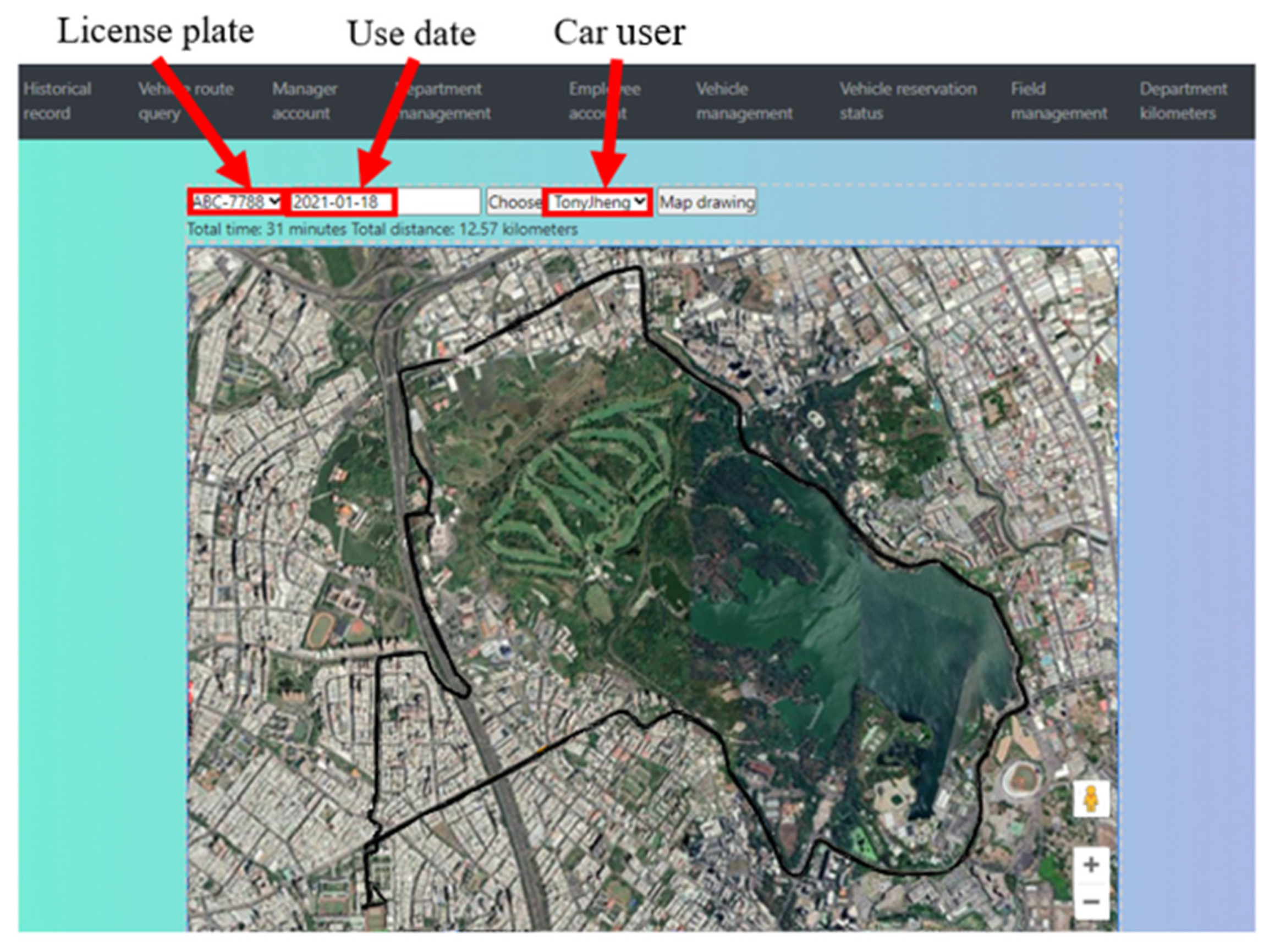Open the ABC-7788 license plate dropdown
Screen dimensions: 1275x952
coord(236,202)
